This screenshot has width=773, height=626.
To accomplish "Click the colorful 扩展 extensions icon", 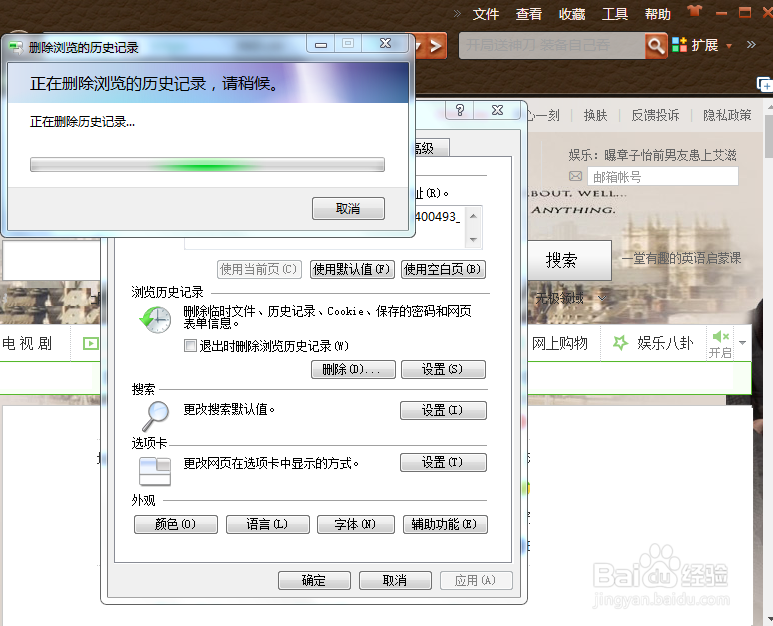I will 679,45.
